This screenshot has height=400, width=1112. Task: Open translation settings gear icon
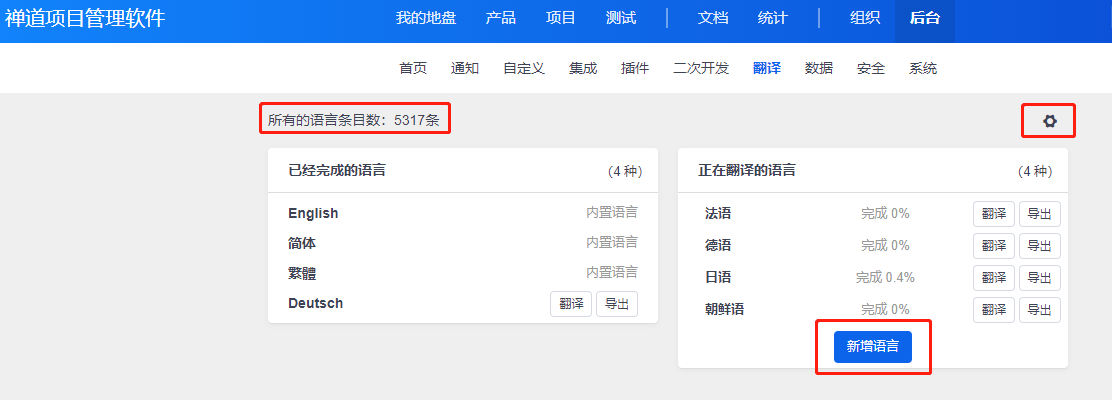[1049, 121]
